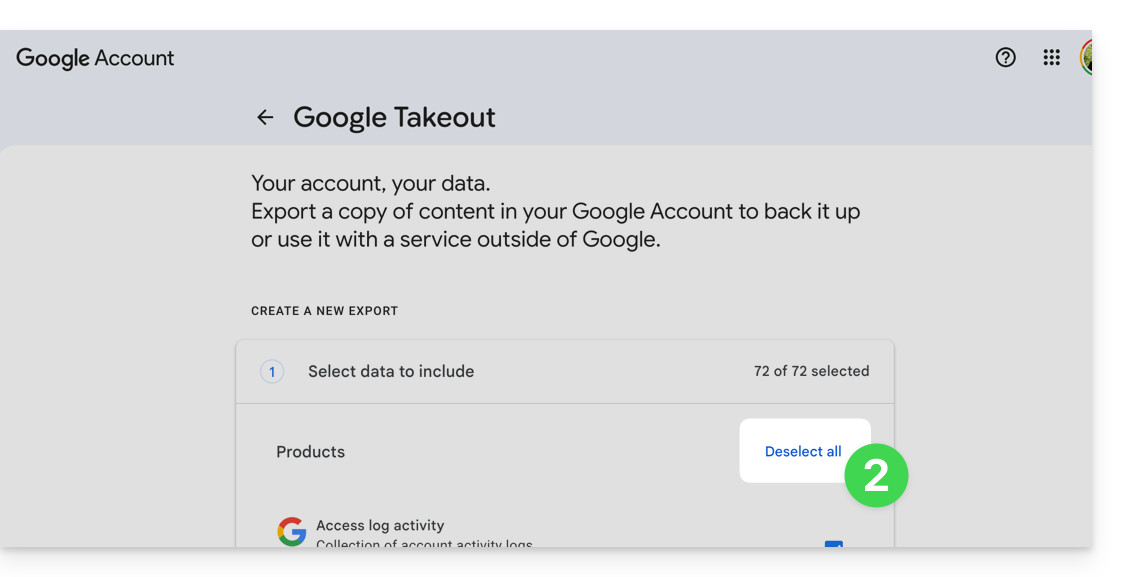
Task: Open the Help question mark icon
Action: tap(1006, 58)
